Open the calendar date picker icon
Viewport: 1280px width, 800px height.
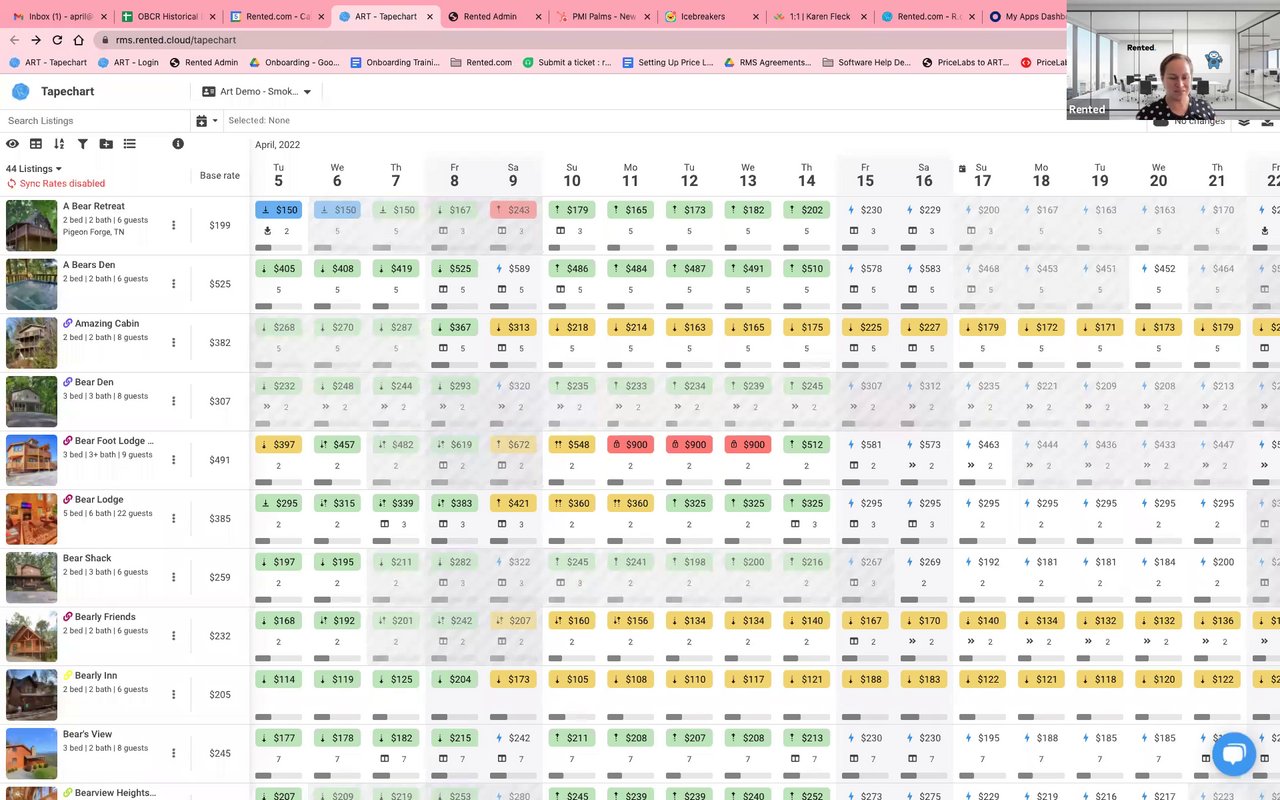(202, 121)
